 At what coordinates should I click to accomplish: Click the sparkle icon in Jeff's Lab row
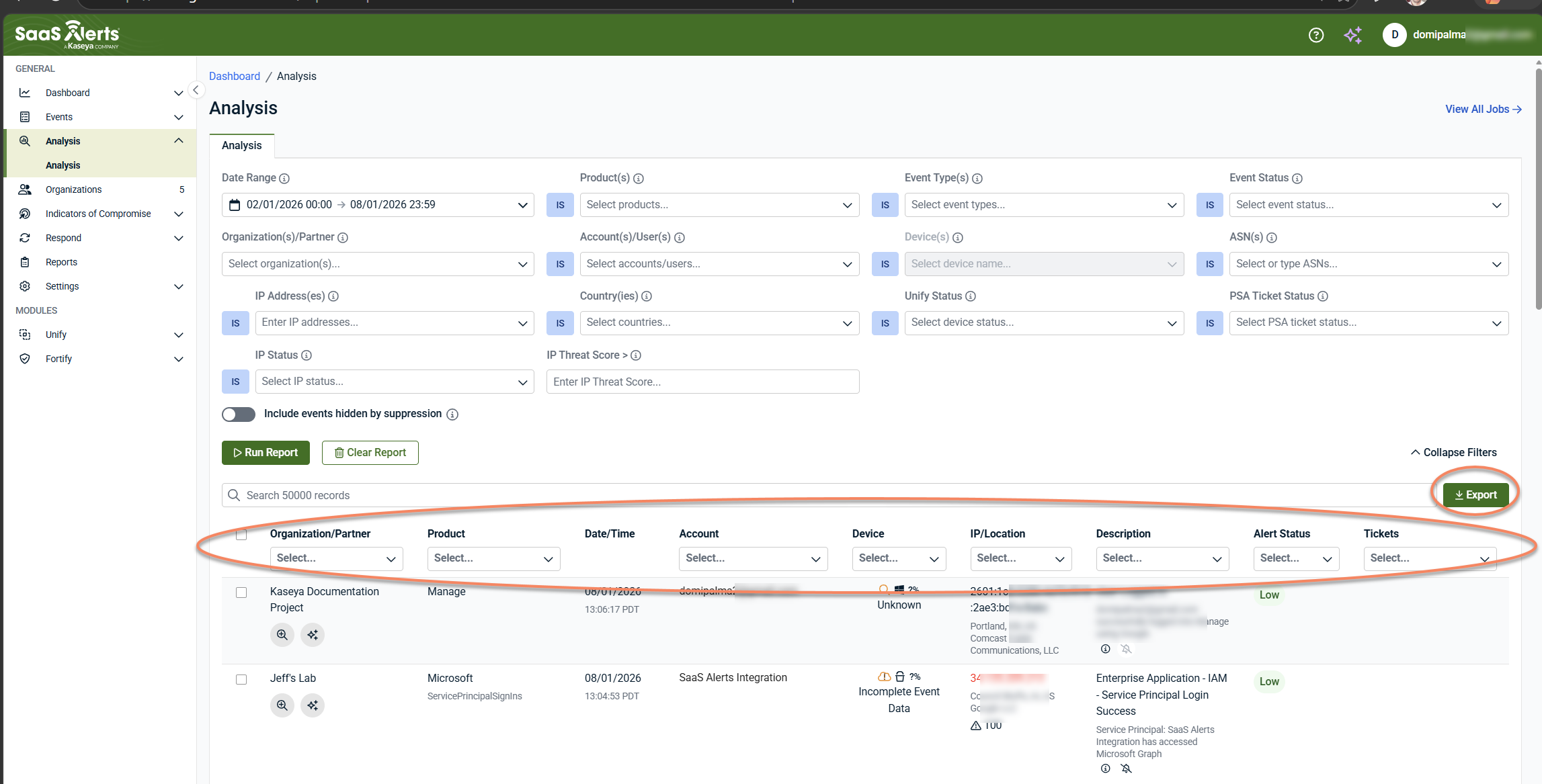[313, 705]
